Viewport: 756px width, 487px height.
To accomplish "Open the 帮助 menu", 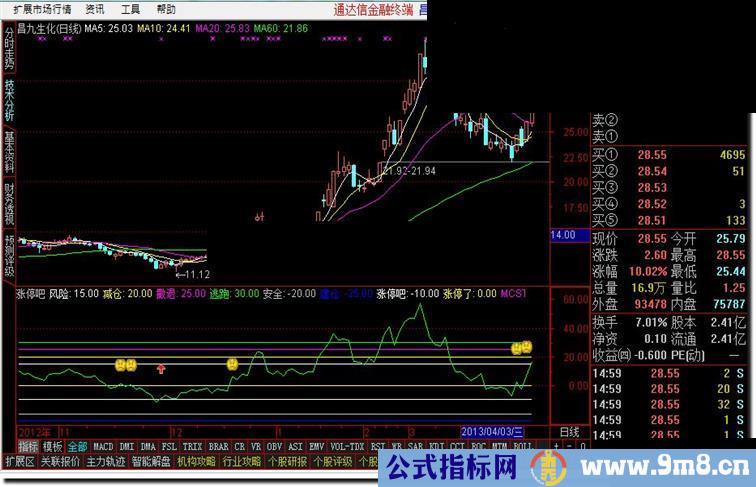I will tap(166, 8).
